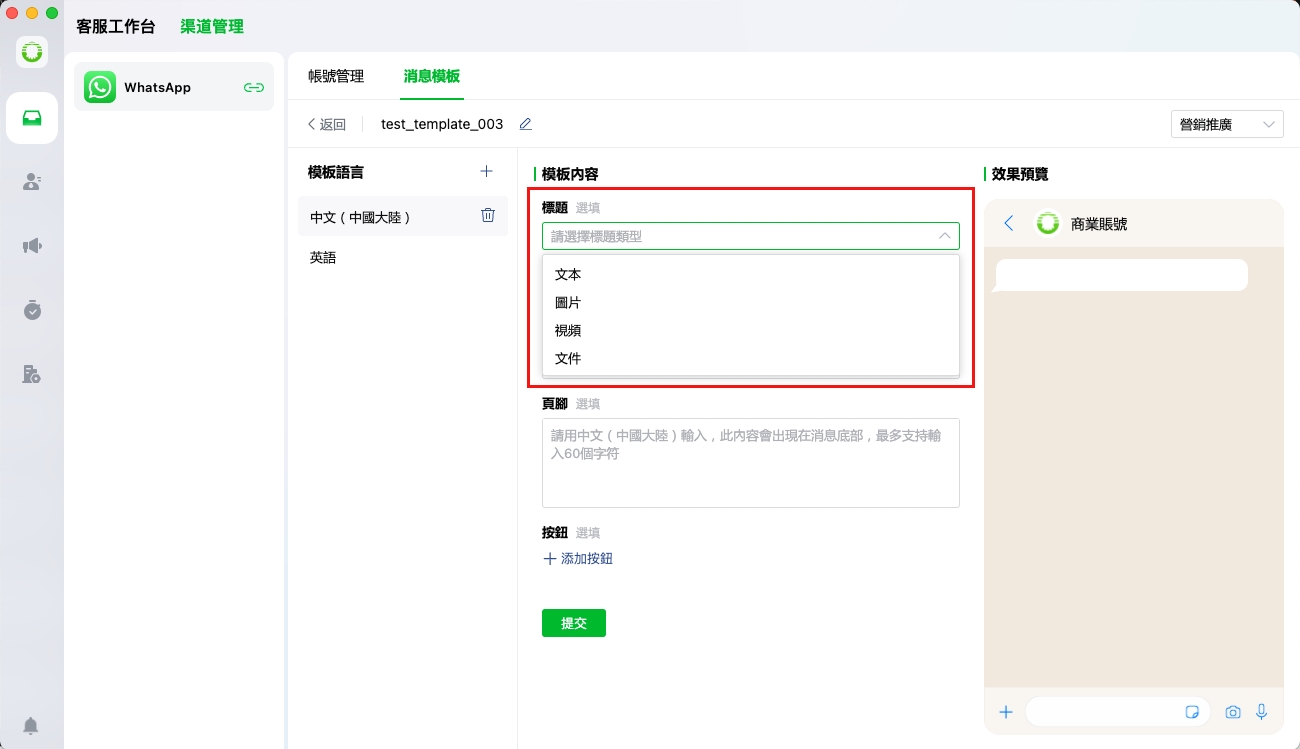Open the 營銷推廣 category dropdown

[x=1227, y=125]
